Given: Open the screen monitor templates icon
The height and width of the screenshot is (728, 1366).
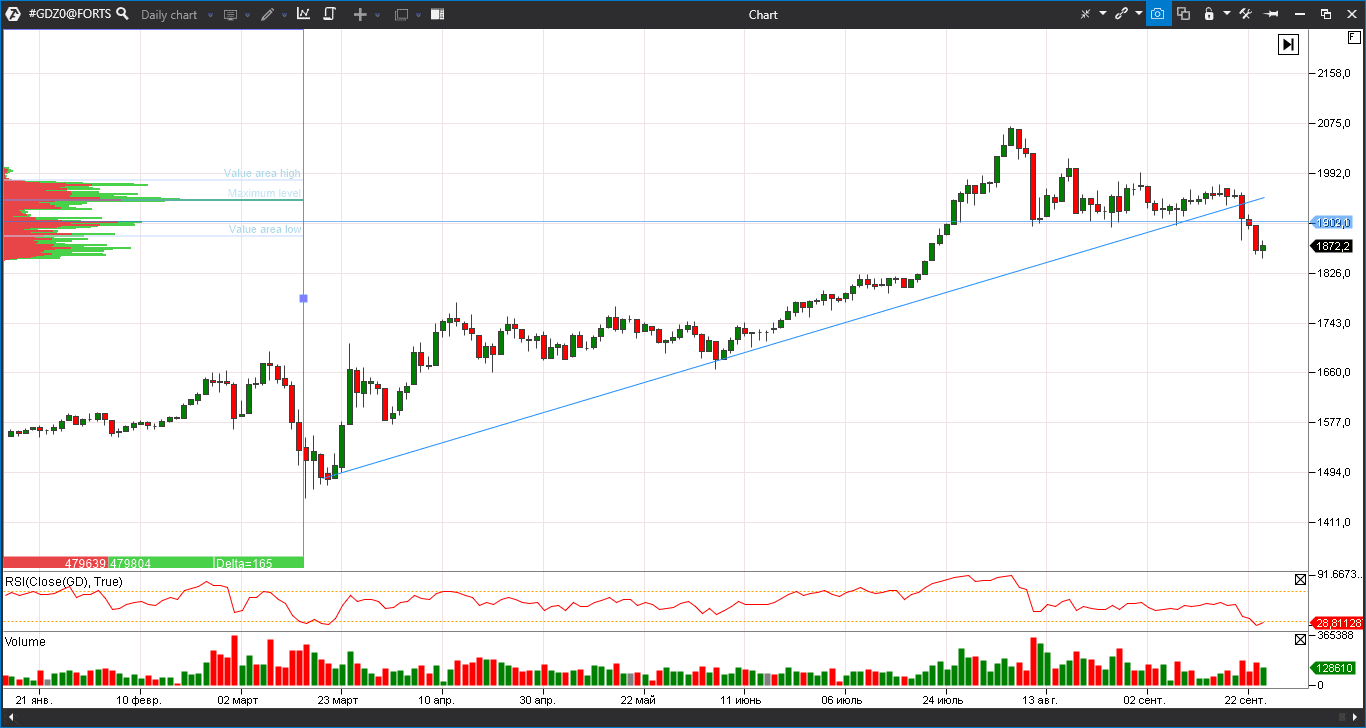Looking at the screenshot, I should [x=229, y=14].
